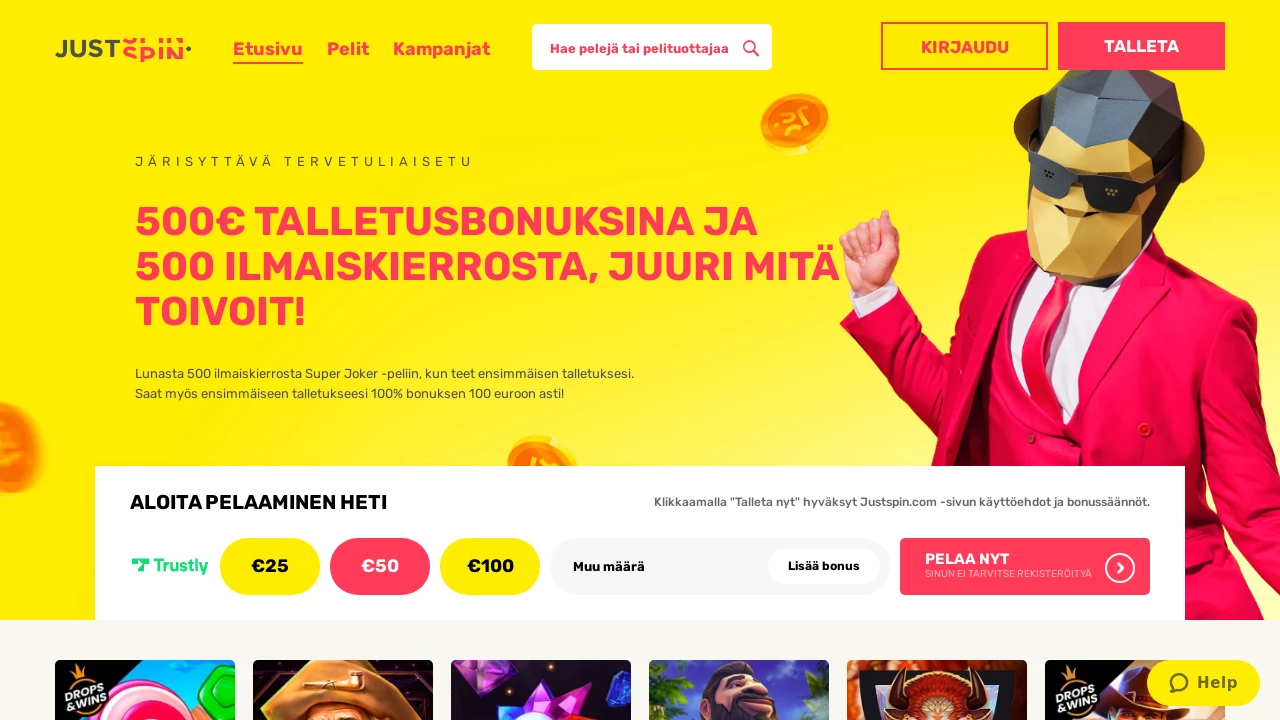The height and width of the screenshot is (720, 1280).
Task: Open the Help chat bubble icon
Action: [x=1179, y=683]
